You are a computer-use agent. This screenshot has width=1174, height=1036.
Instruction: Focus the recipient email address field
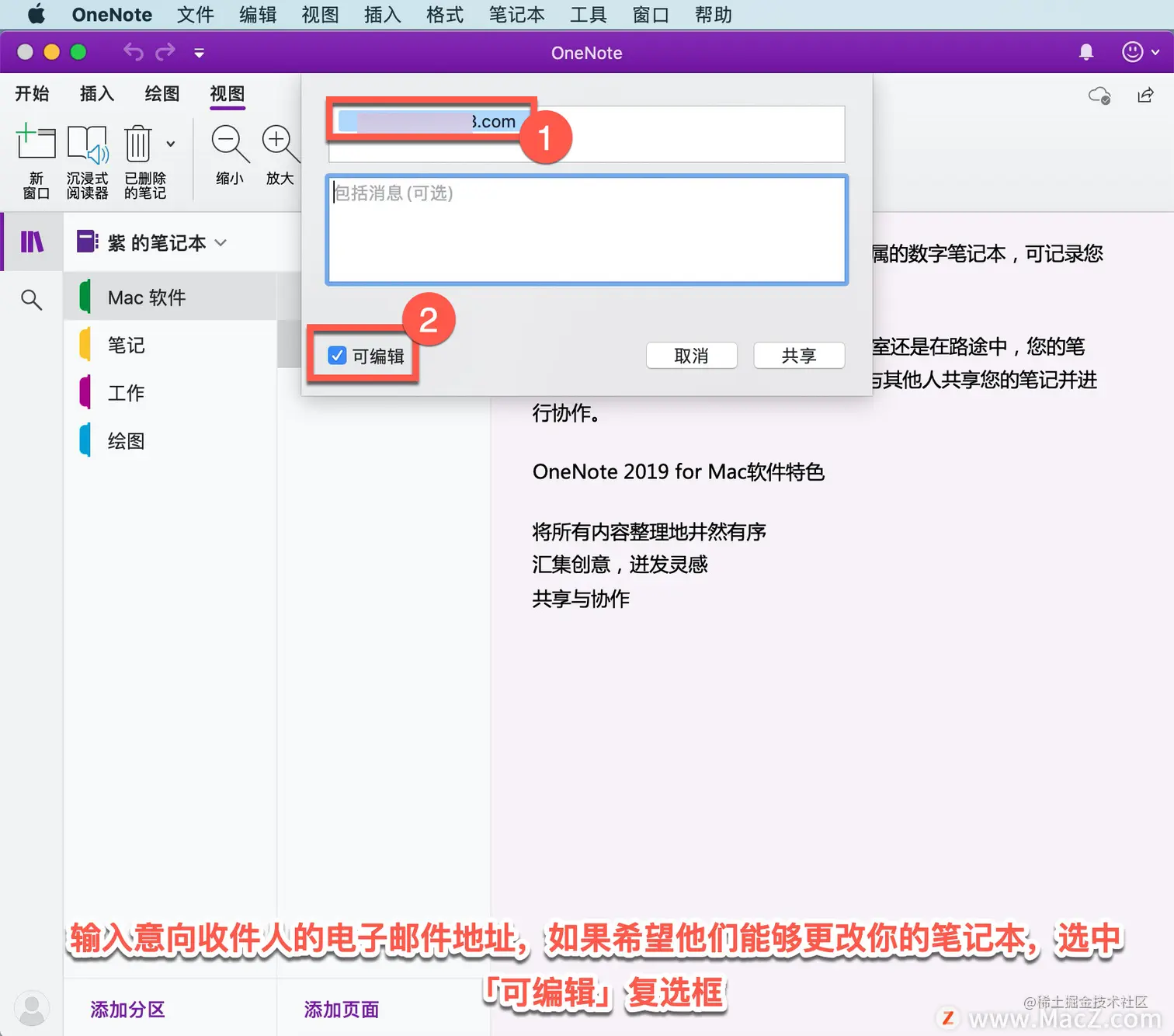[586, 134]
